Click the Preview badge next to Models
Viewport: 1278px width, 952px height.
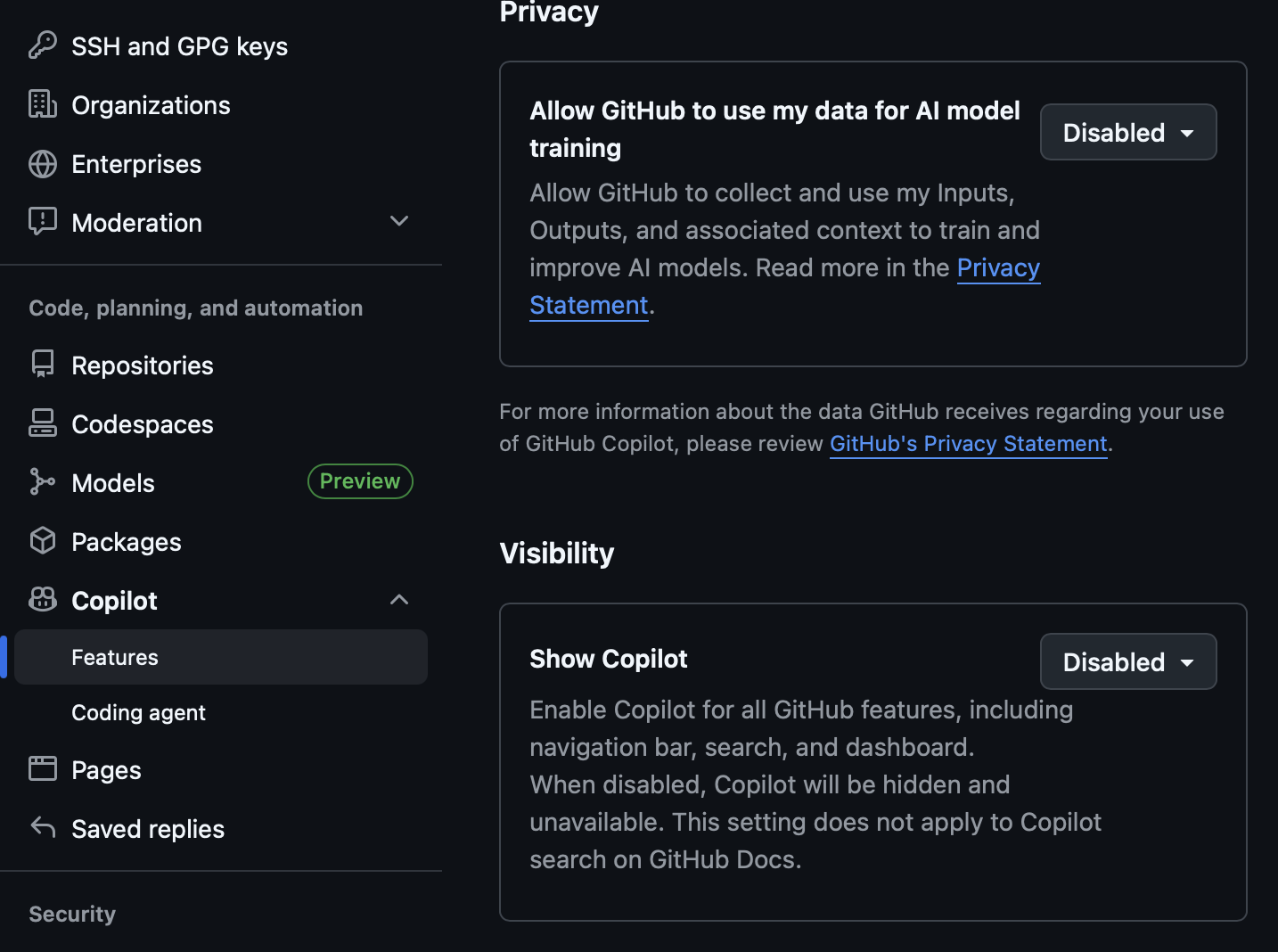[360, 481]
